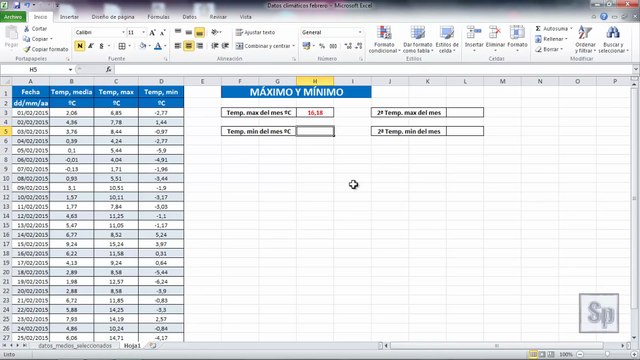
Task: Click the borders icon
Action: point(122,46)
